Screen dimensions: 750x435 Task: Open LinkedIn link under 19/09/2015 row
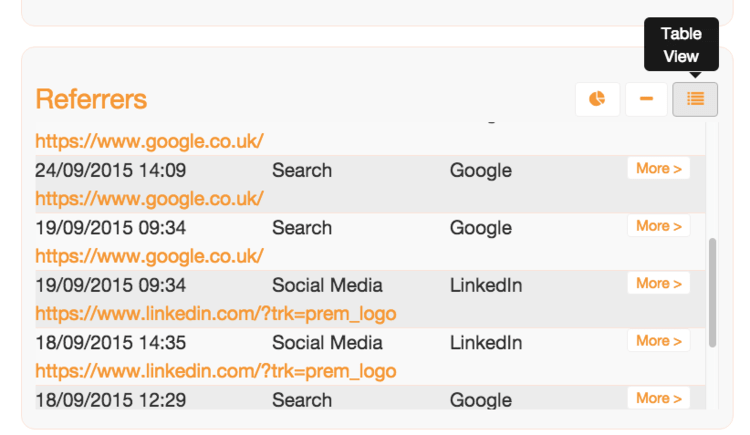(x=216, y=313)
